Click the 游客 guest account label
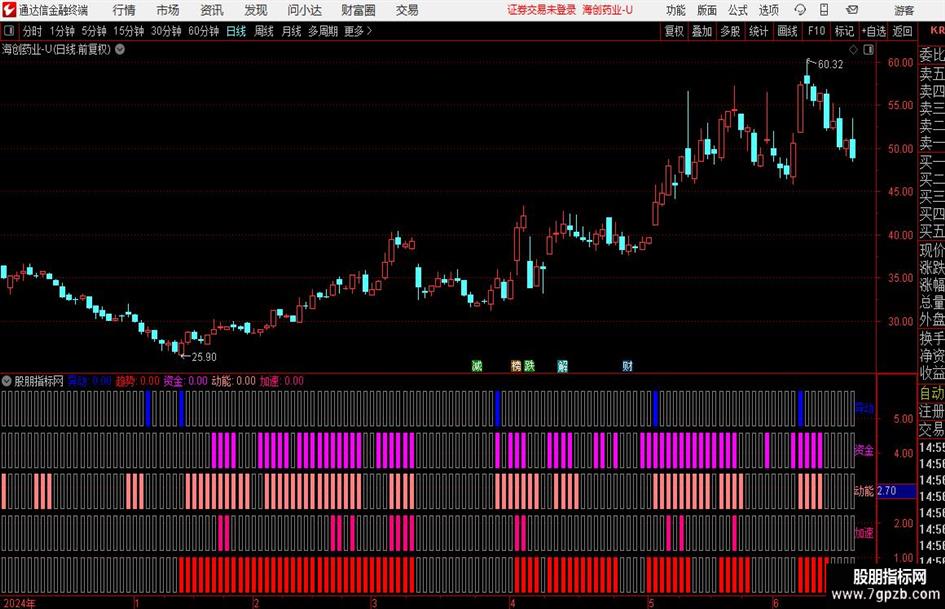This screenshot has height=609, width=945. tap(903, 10)
